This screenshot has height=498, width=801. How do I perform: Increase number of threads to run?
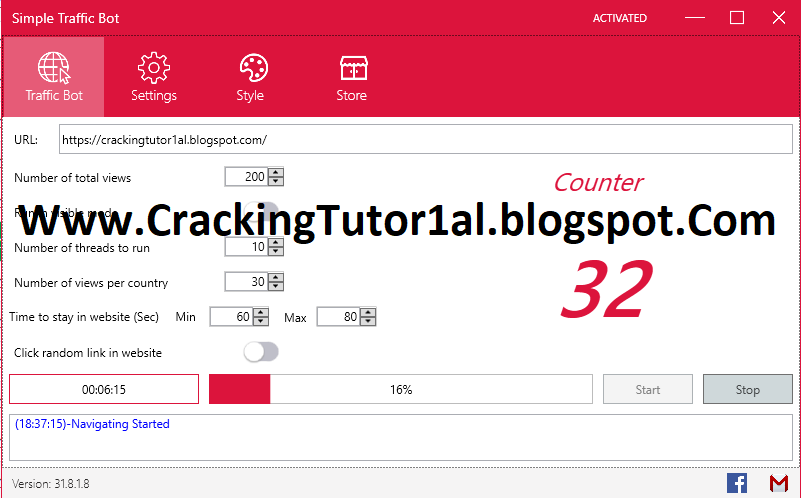[x=276, y=243]
